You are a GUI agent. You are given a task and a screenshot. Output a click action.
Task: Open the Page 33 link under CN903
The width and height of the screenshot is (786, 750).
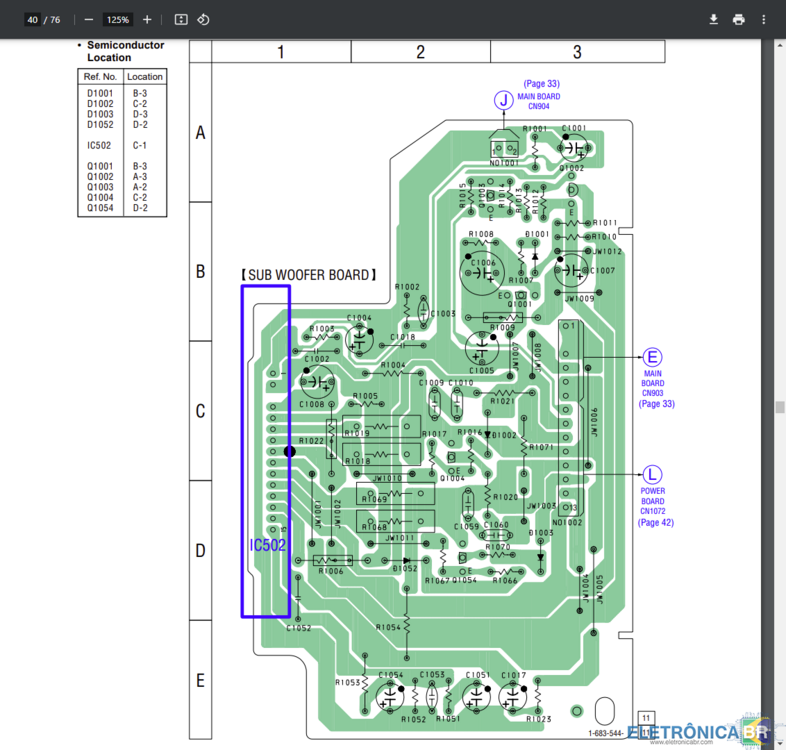656,404
